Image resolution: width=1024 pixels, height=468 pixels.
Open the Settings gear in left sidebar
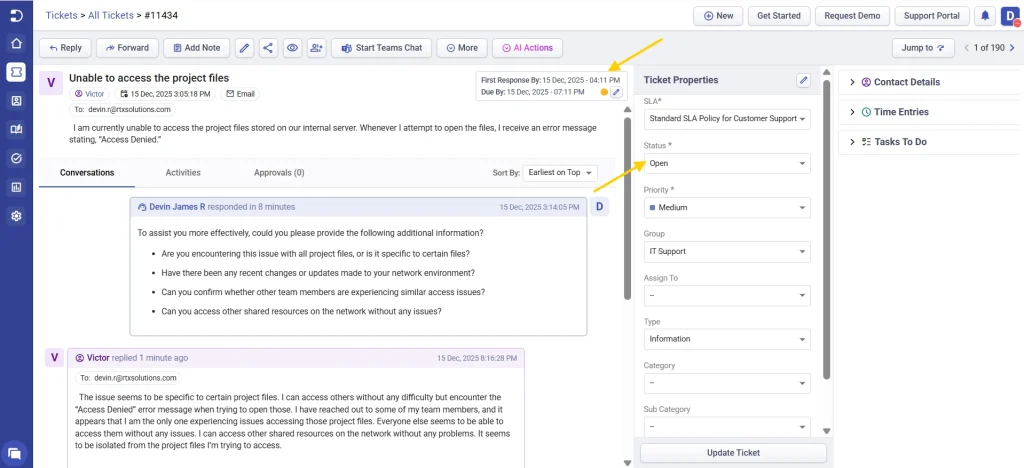coord(16,216)
